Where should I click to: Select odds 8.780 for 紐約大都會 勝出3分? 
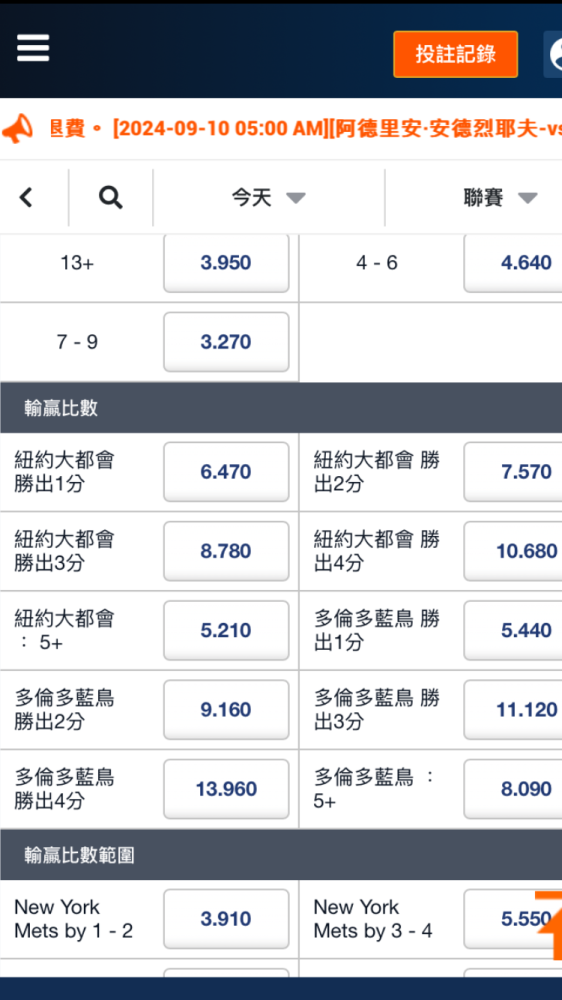[226, 551]
